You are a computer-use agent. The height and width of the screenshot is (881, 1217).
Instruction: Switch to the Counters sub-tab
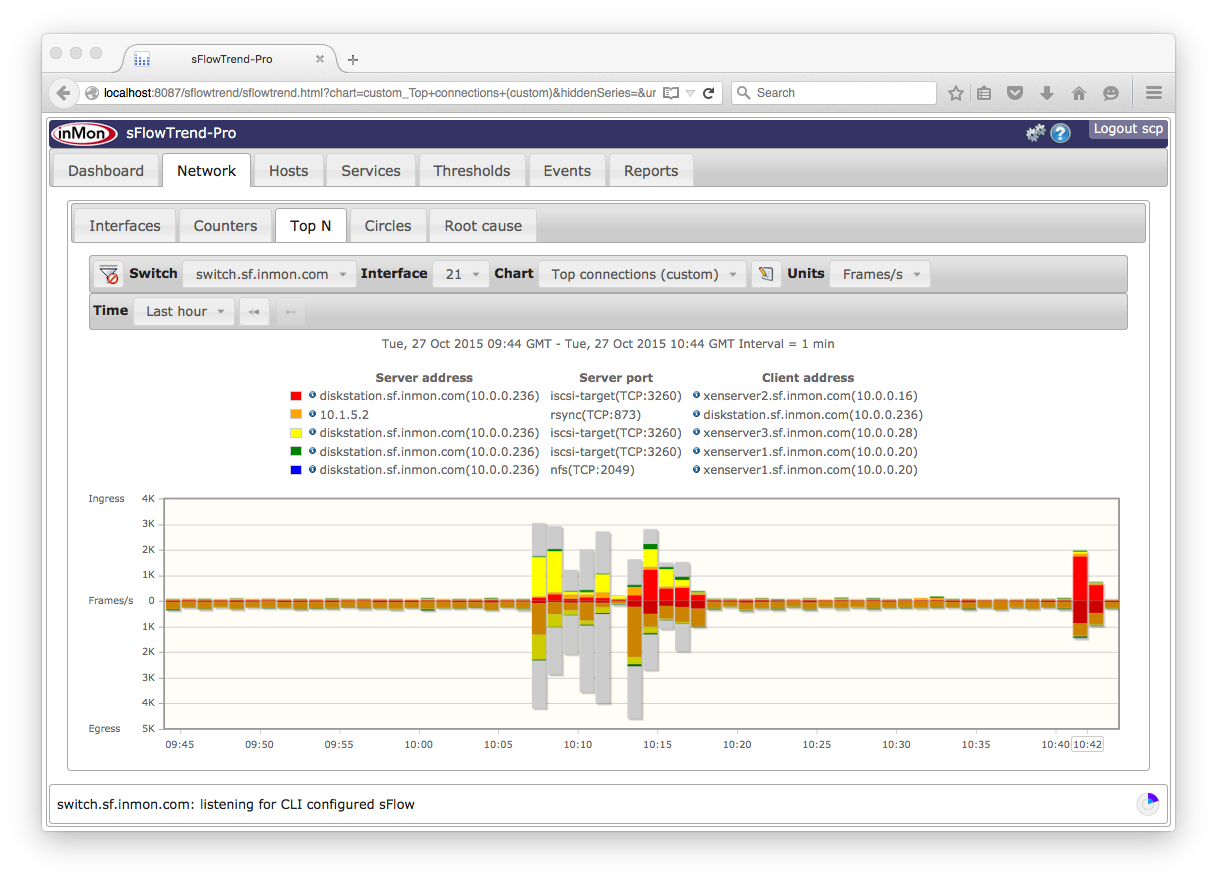(226, 226)
